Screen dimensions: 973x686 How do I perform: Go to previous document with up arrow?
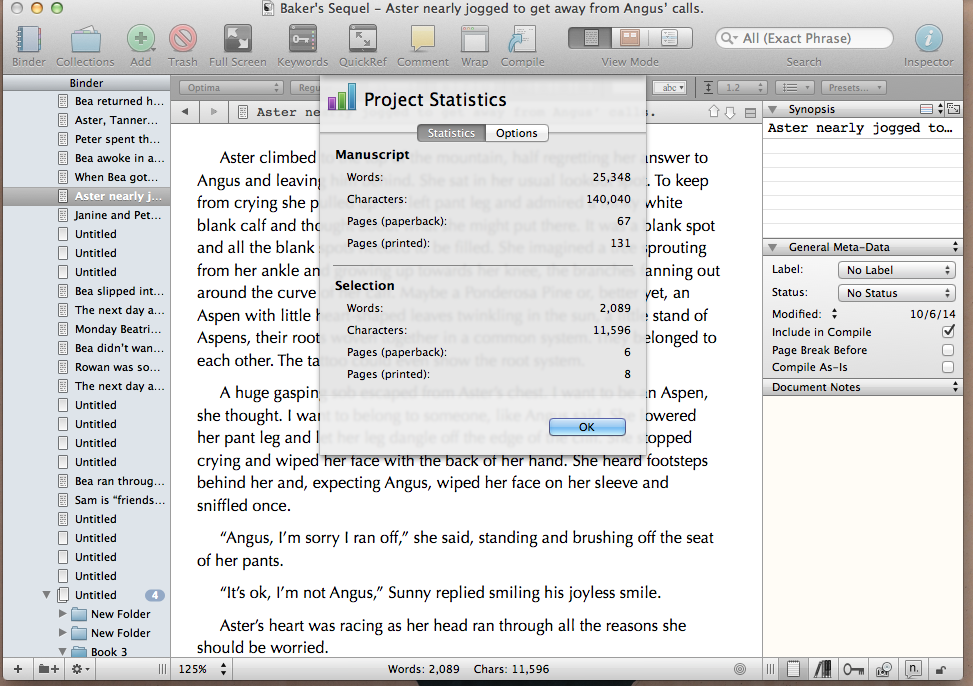pyautogui.click(x=714, y=112)
